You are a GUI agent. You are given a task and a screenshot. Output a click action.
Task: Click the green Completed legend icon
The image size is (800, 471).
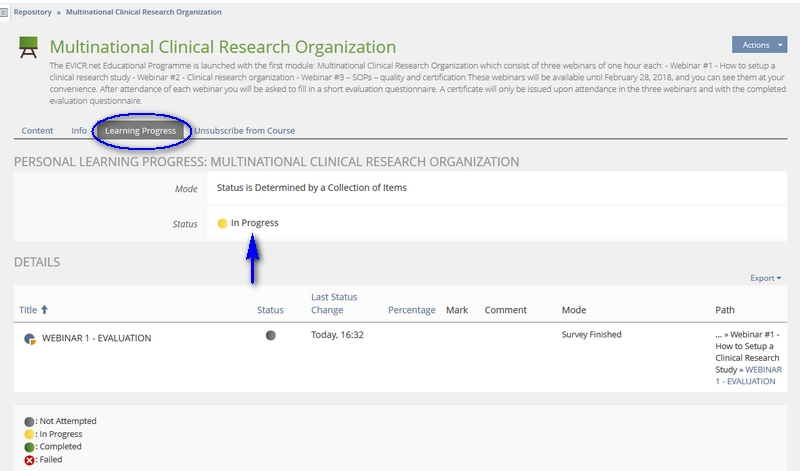pyautogui.click(x=29, y=447)
